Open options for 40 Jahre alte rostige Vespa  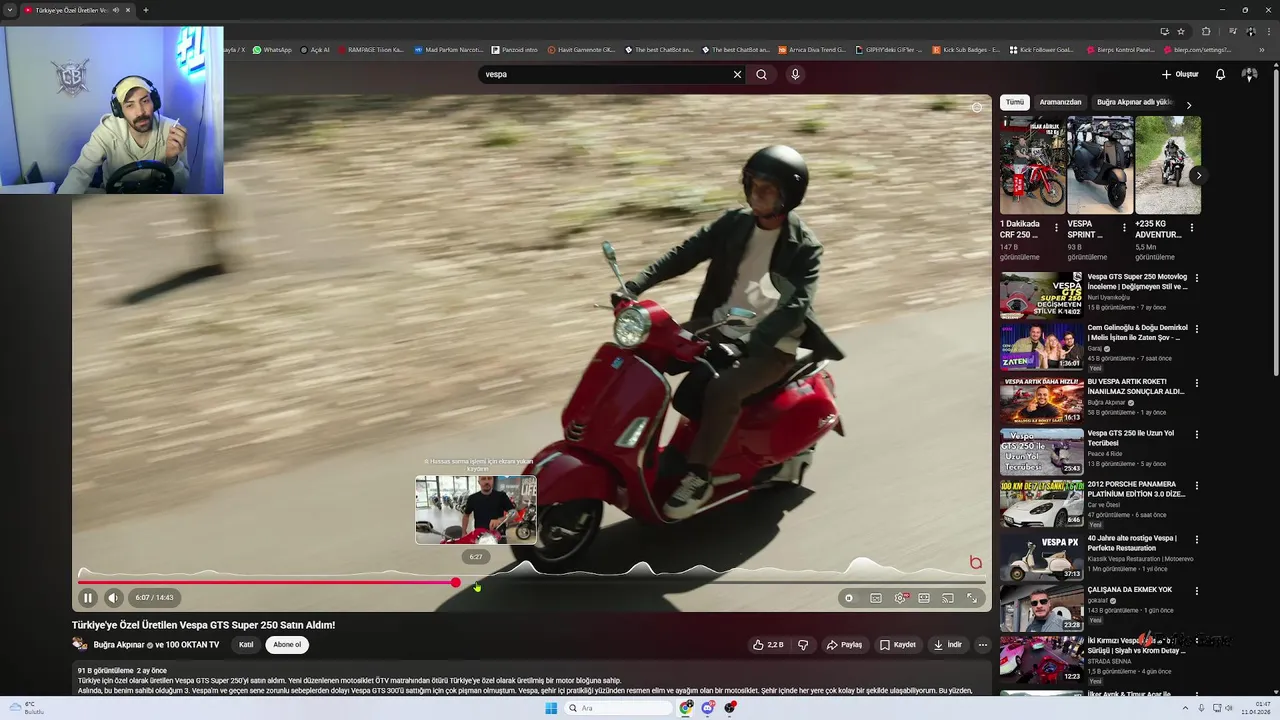pos(1197,540)
